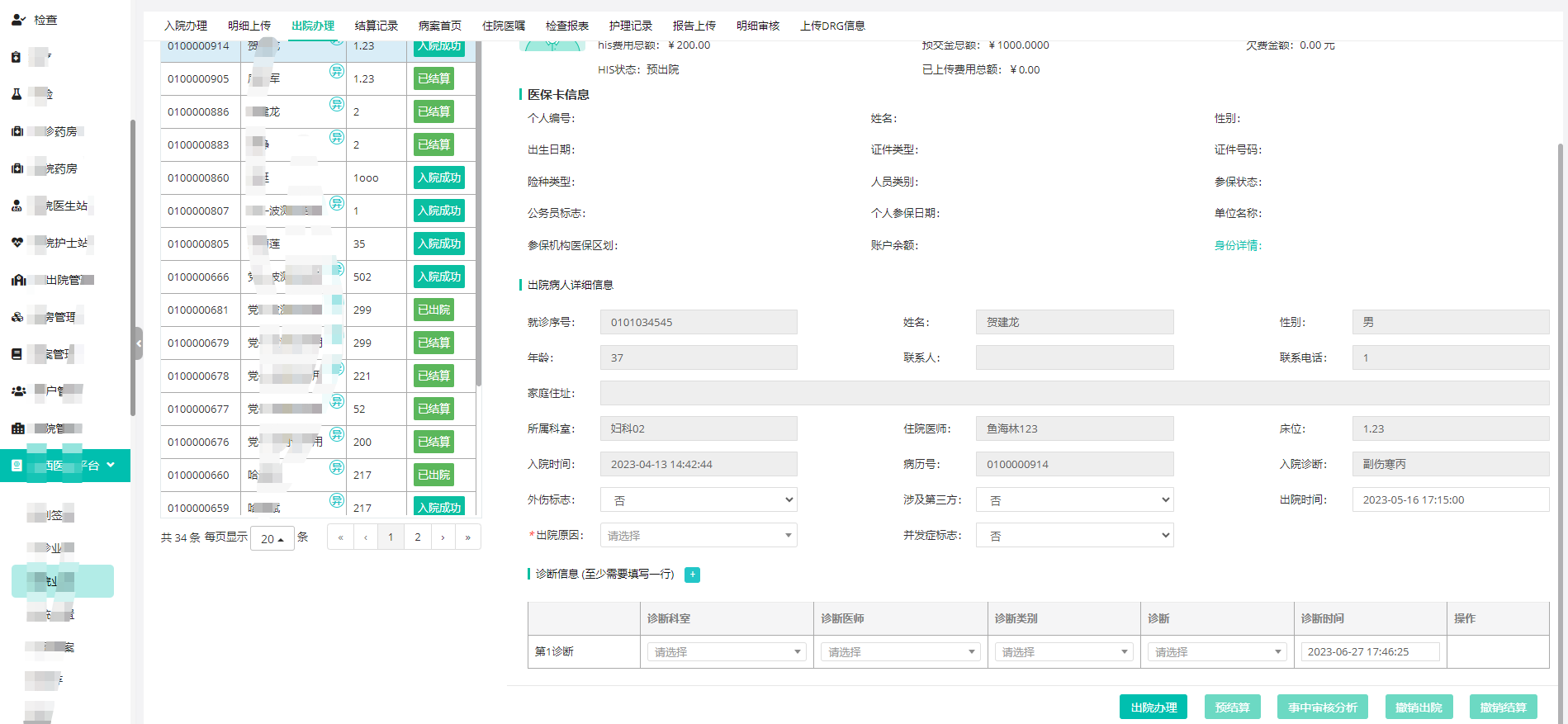Click the sidebar collapse arrow handle
1568x724 pixels.
[x=139, y=343]
